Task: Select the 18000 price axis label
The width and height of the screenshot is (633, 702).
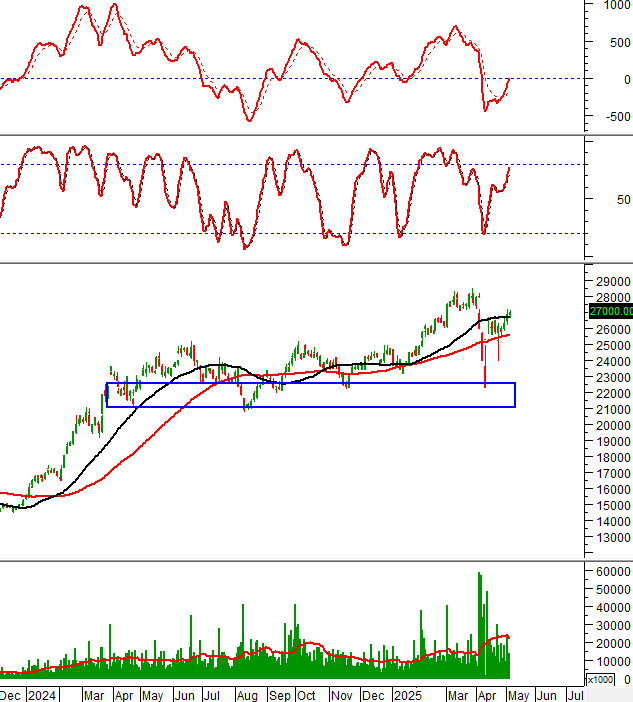Action: pos(613,458)
